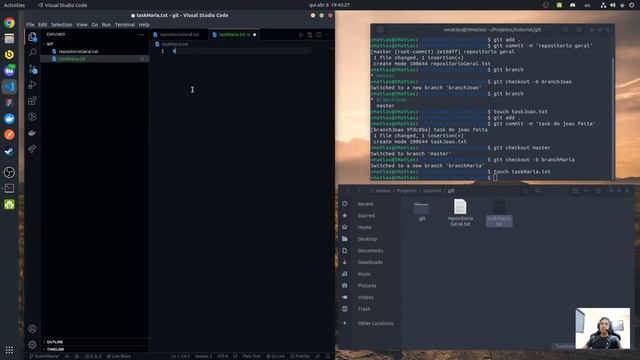This screenshot has width=640, height=360.
Task: Launch Google Chrome from the dock
Action: click(9, 22)
